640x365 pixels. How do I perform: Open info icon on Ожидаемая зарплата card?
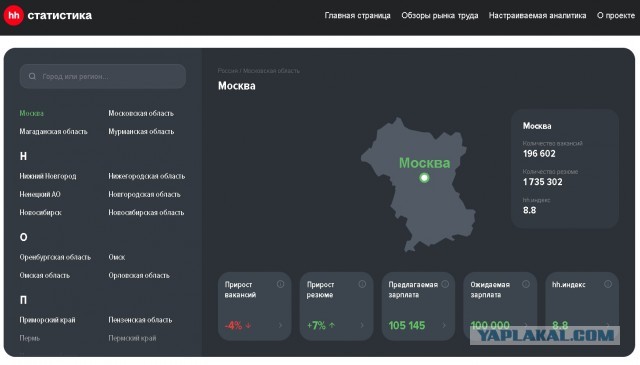coord(526,284)
